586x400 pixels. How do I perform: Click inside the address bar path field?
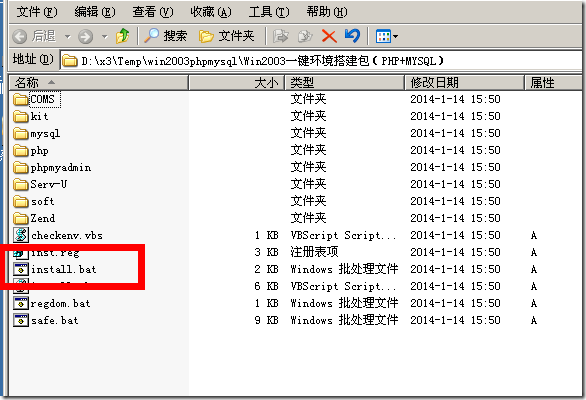pyautogui.click(x=321, y=61)
